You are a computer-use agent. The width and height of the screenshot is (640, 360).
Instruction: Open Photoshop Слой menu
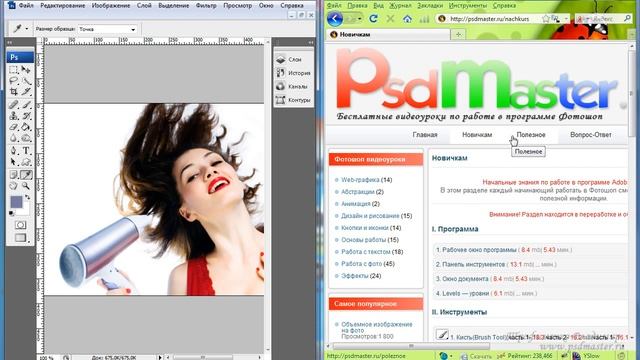click(x=144, y=6)
